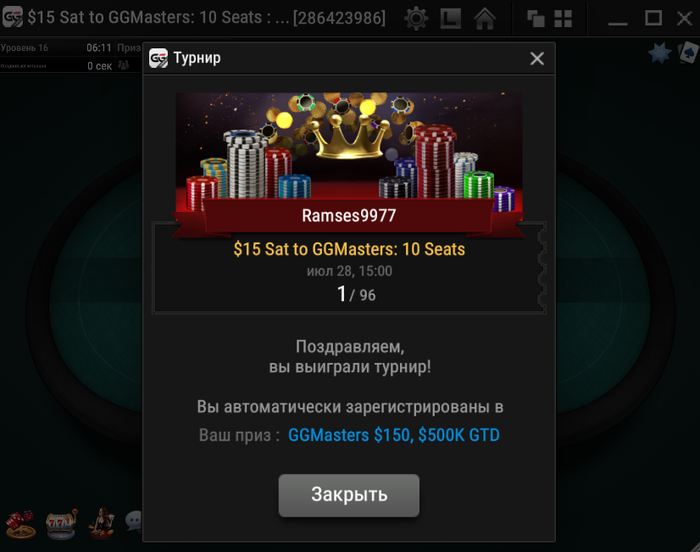The width and height of the screenshot is (700, 552).
Task: Open the GGMasters $150, $500K GTD link
Action: 394,435
